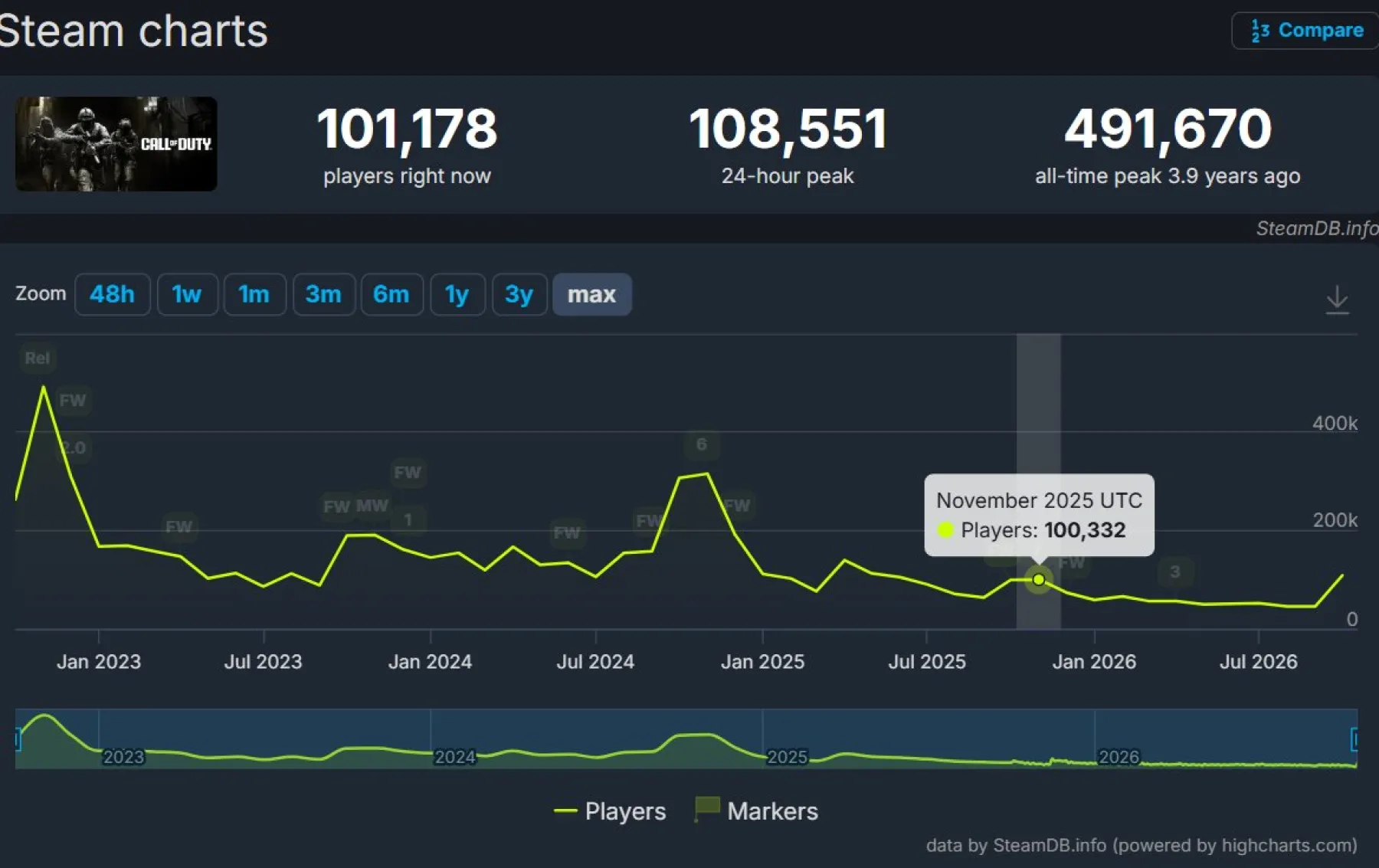Select the 6m zoom range

391,294
